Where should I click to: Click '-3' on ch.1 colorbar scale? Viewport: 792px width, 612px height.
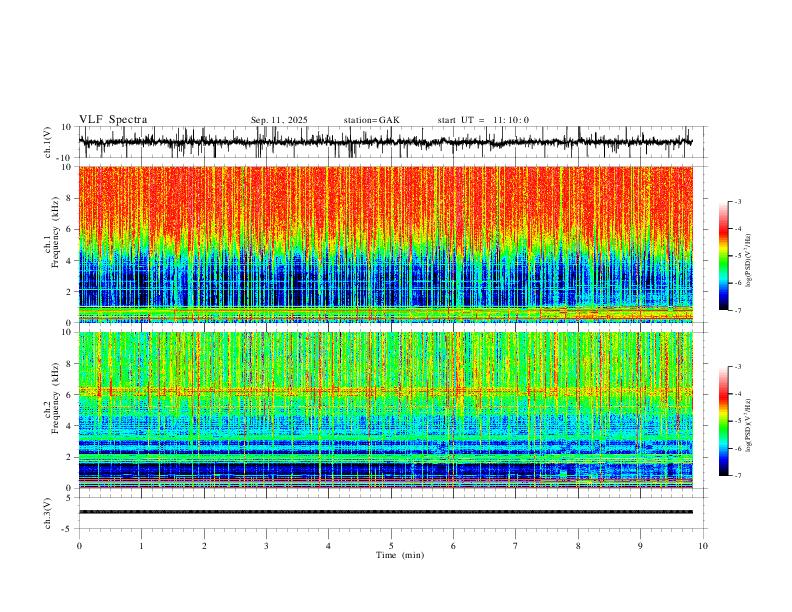tap(737, 201)
